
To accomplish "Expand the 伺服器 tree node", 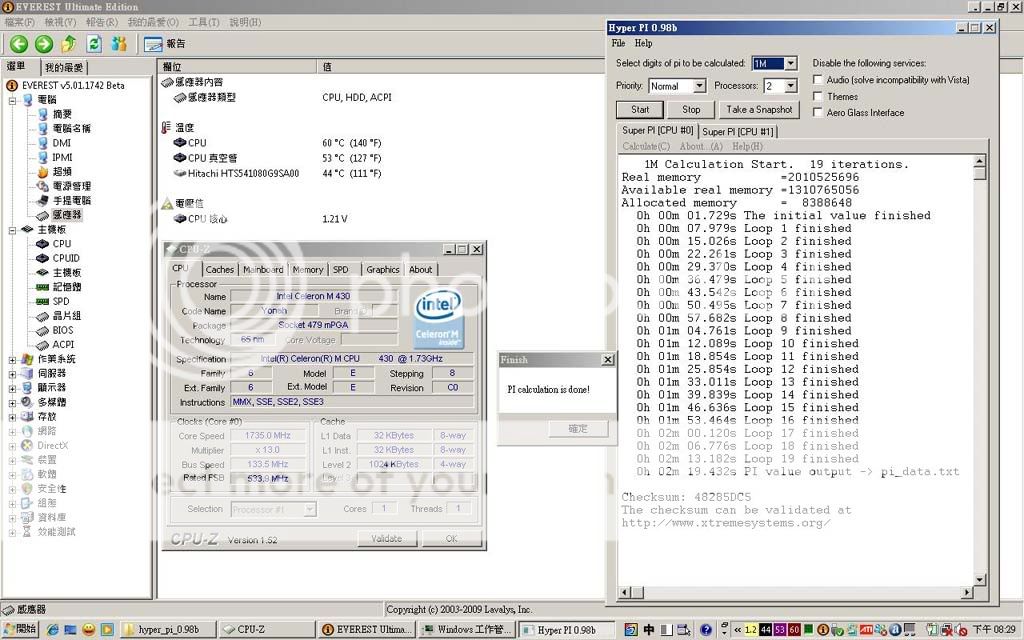I will click(12, 374).
